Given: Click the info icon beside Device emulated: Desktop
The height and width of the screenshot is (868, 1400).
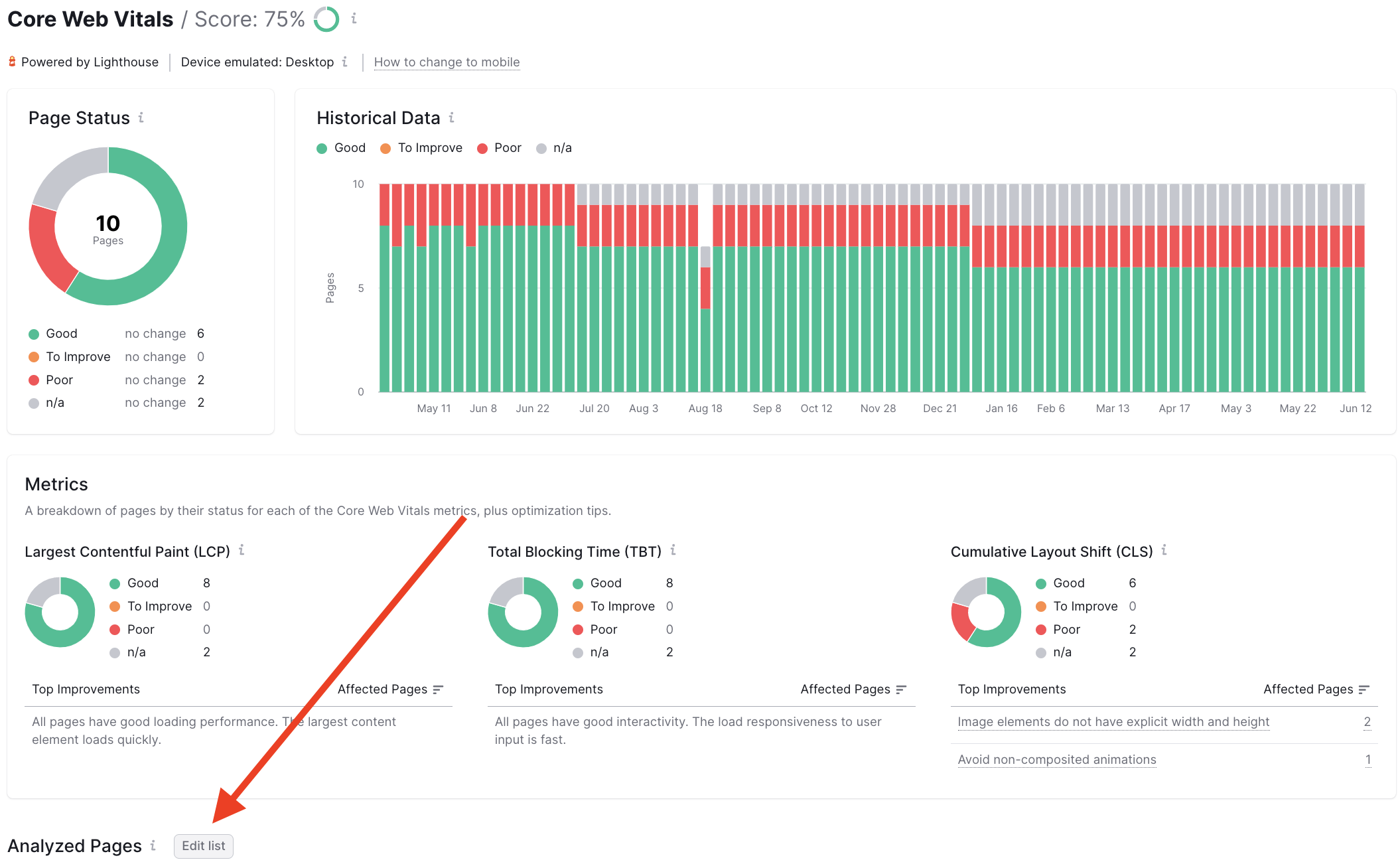Looking at the screenshot, I should [345, 62].
